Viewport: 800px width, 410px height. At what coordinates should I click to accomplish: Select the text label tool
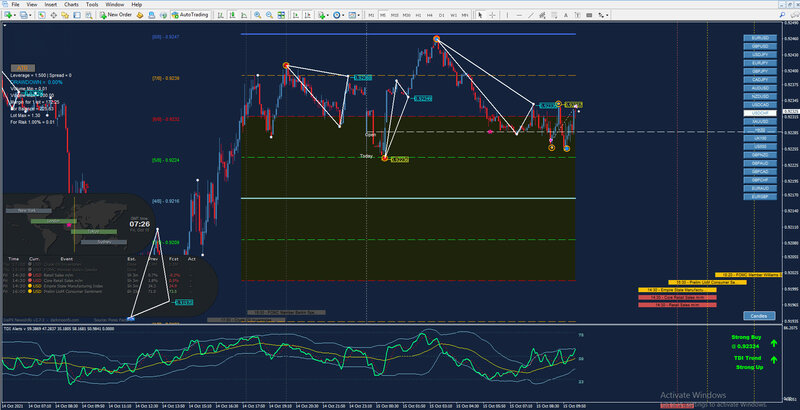click(x=577, y=15)
